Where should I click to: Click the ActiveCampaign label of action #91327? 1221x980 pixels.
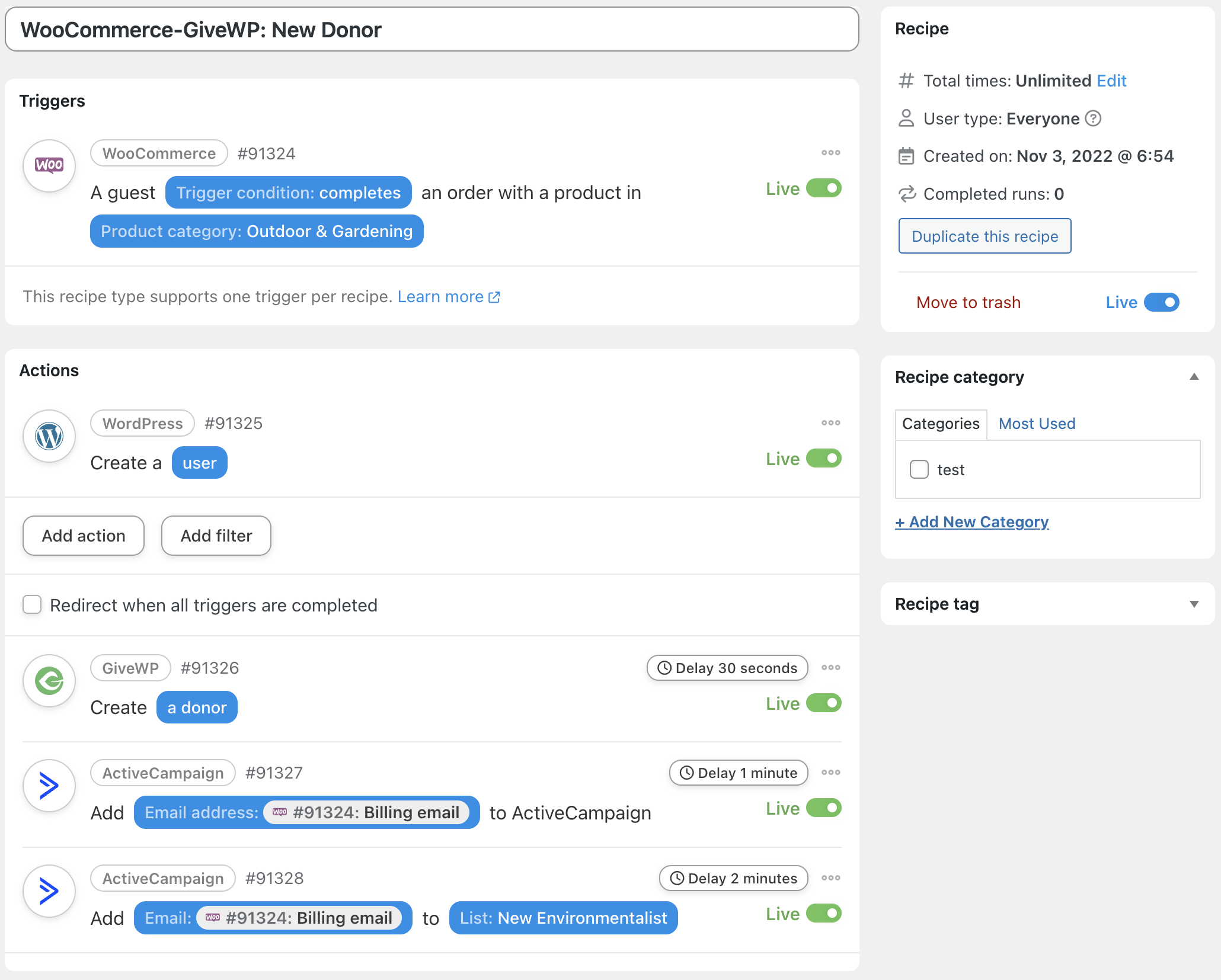pos(163,773)
